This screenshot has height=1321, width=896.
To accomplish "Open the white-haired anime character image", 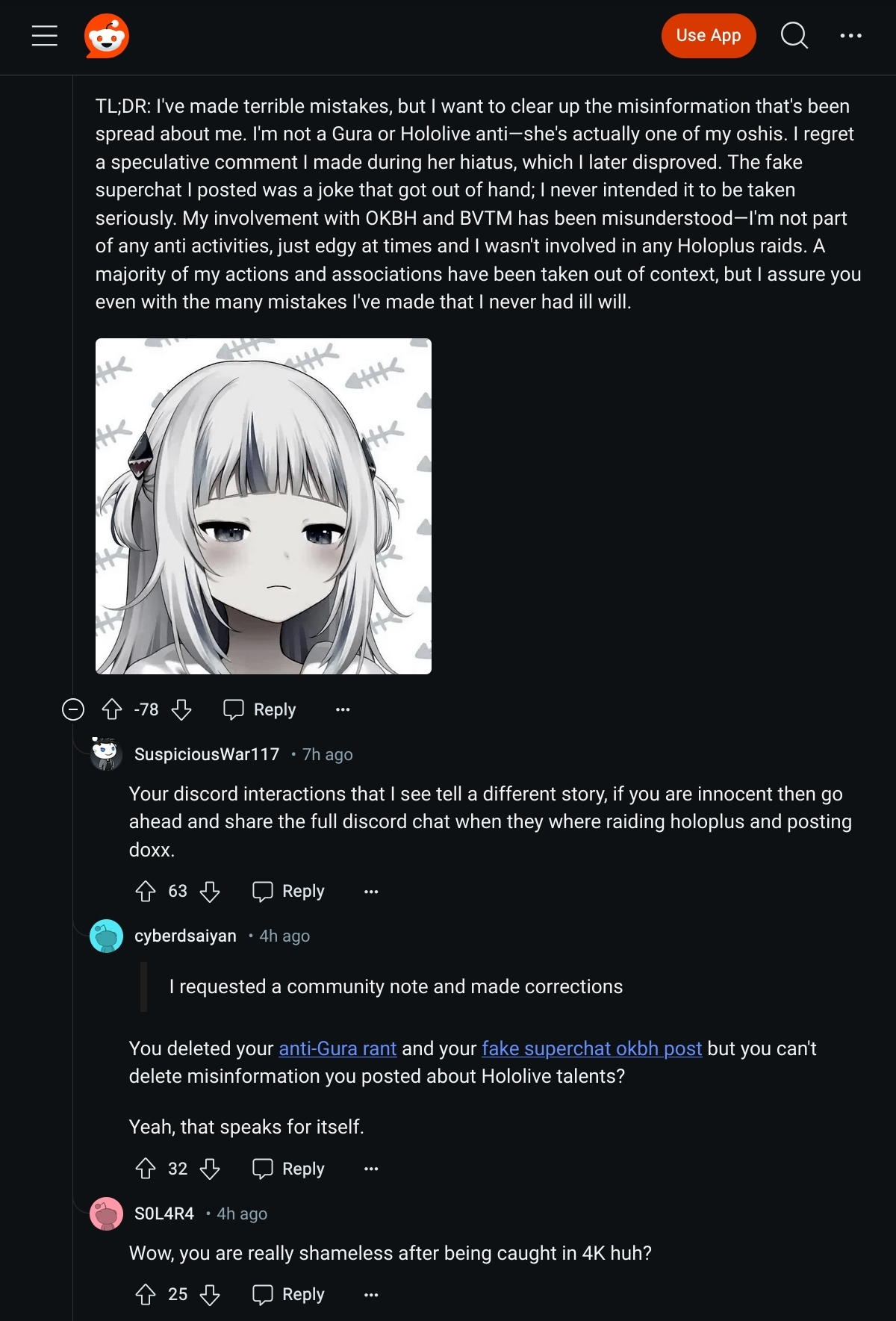I will tap(264, 506).
